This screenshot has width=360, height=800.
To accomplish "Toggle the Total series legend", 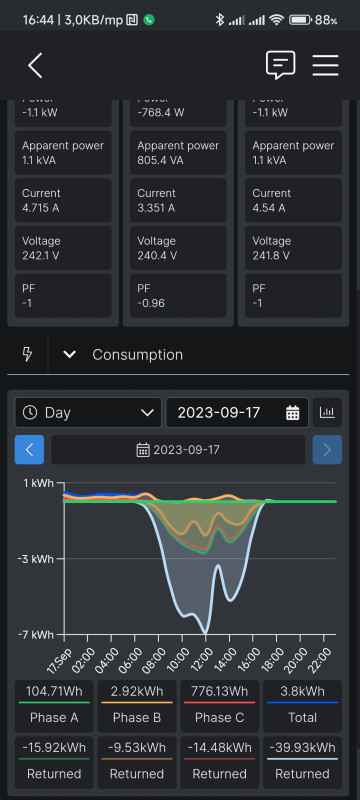I will (x=302, y=706).
